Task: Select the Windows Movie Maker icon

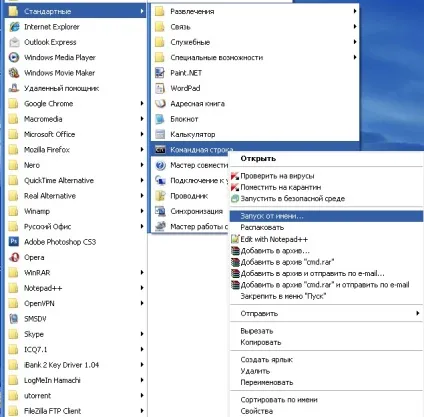Action: click(14, 73)
